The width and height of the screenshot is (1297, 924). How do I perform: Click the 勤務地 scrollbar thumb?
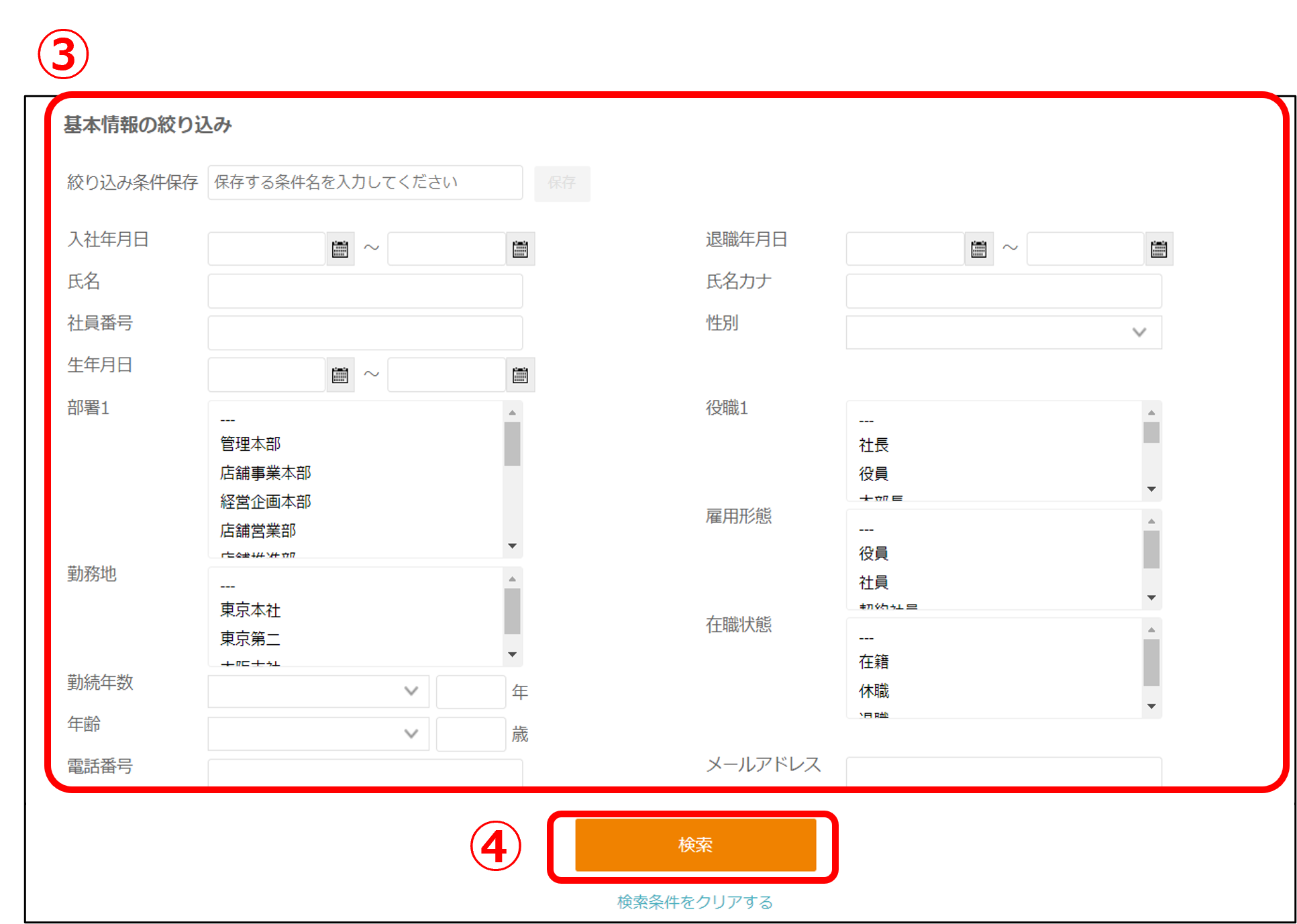(513, 611)
